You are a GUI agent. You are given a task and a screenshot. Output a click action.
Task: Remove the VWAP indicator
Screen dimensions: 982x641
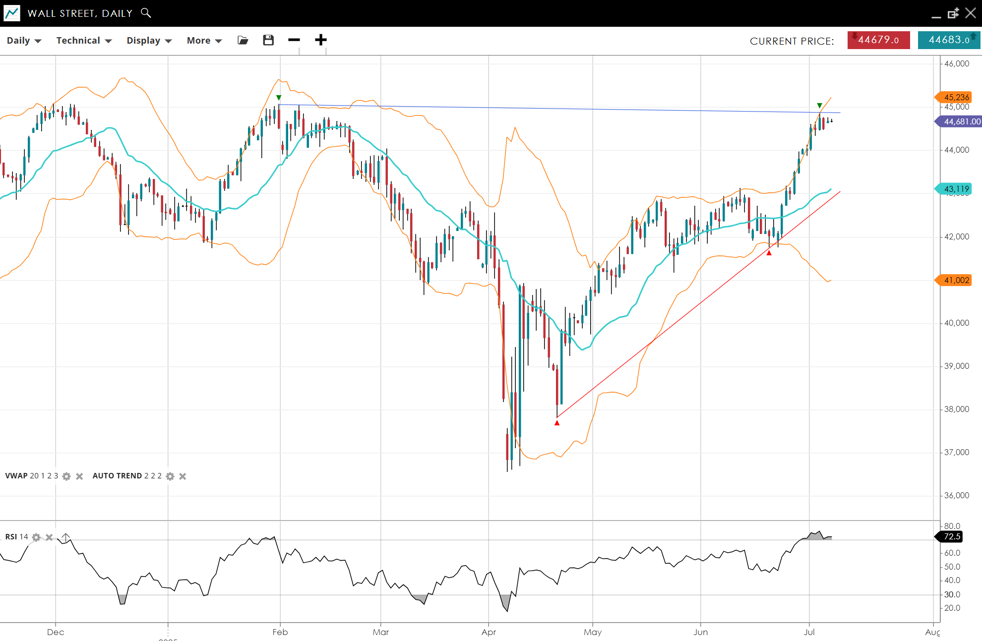[80, 477]
